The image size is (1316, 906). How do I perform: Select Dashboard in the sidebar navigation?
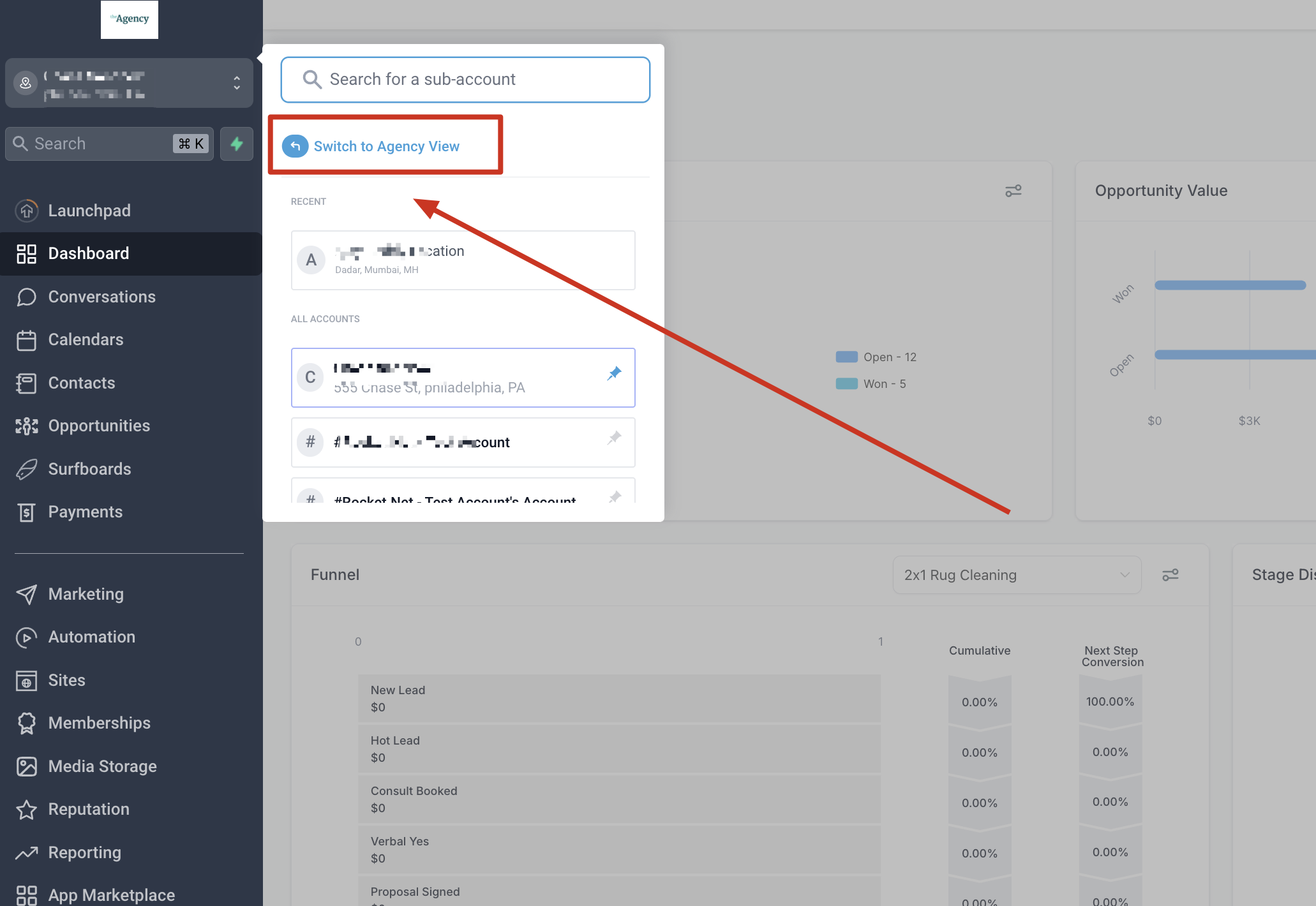coord(88,253)
